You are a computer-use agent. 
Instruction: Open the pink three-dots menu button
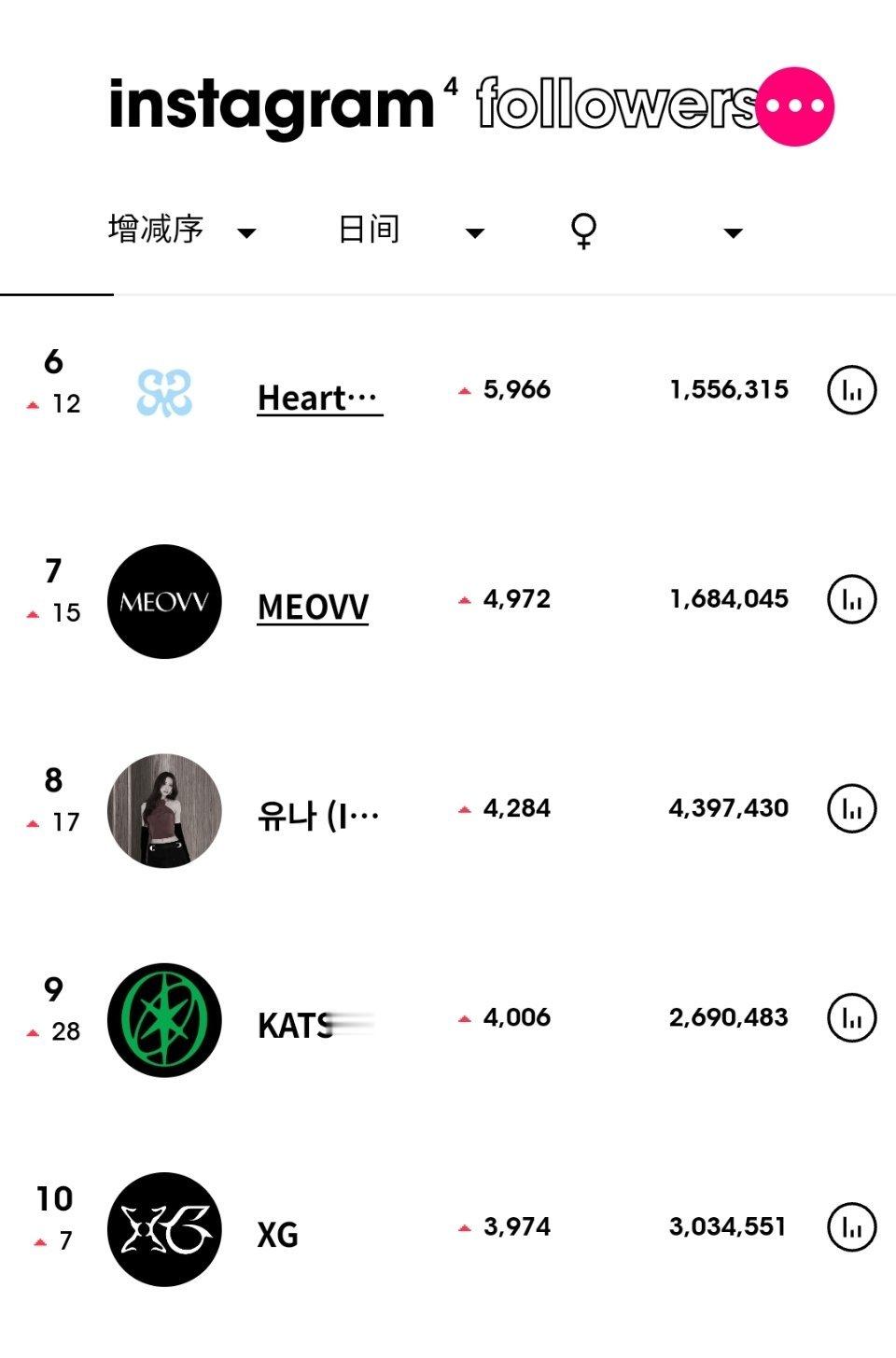(795, 106)
